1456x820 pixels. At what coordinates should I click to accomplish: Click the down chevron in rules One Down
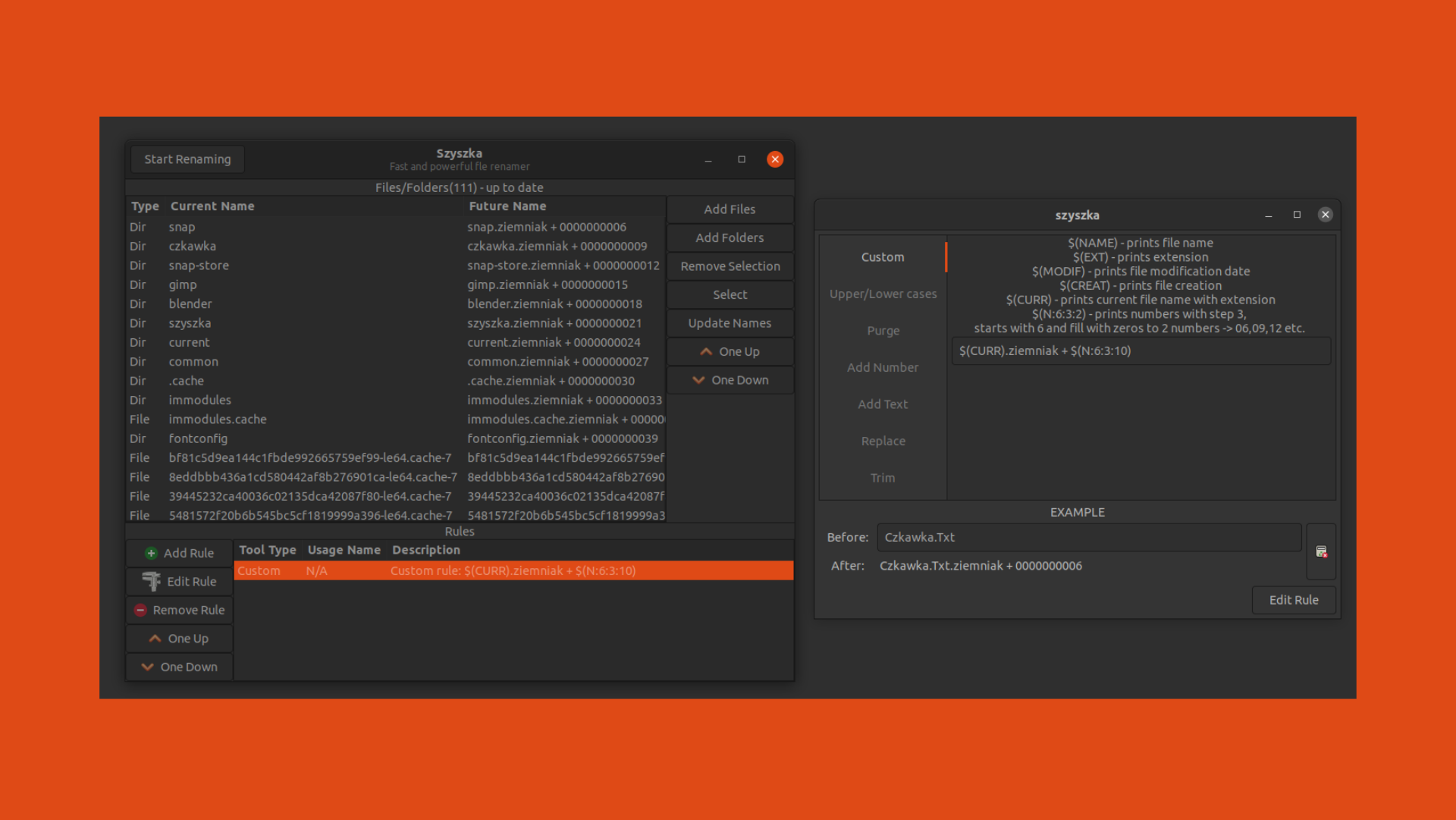click(148, 668)
